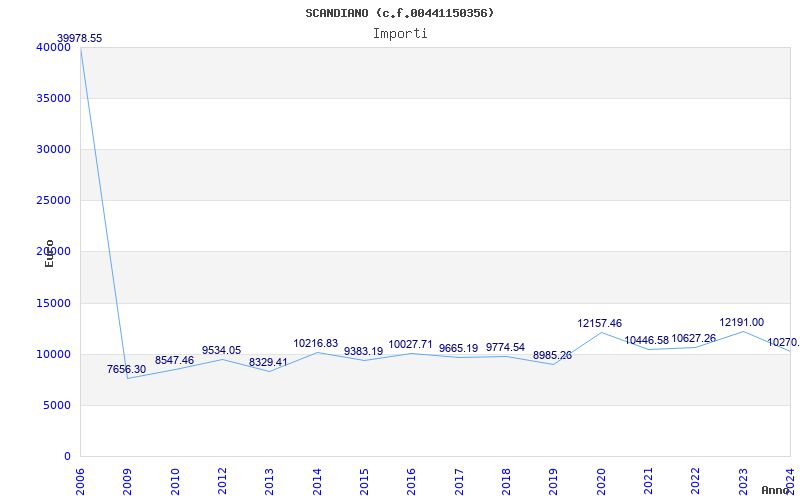
Task: Click the 2022 x-axis year label
Action: (x=696, y=481)
